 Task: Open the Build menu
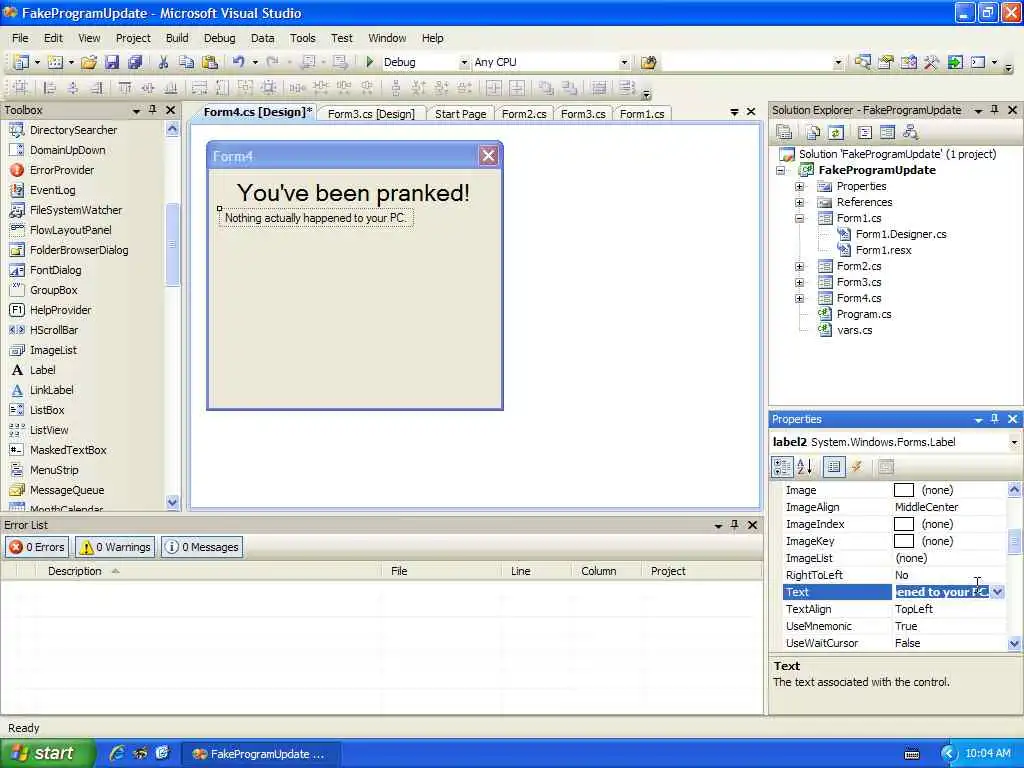coord(177,38)
